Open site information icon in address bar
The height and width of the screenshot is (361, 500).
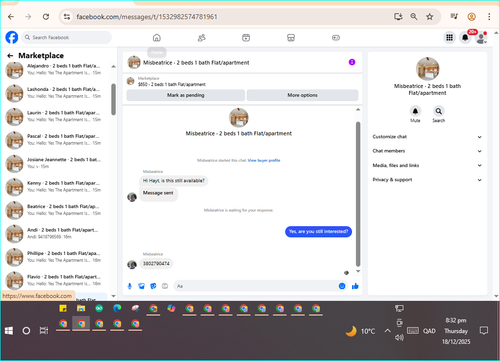[67, 17]
